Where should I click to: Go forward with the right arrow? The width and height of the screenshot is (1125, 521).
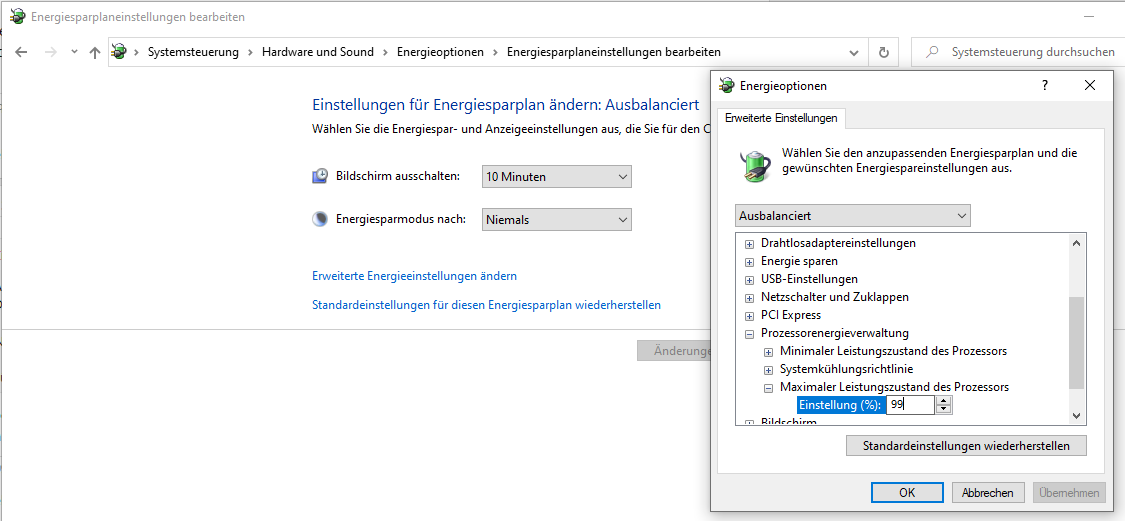point(50,52)
